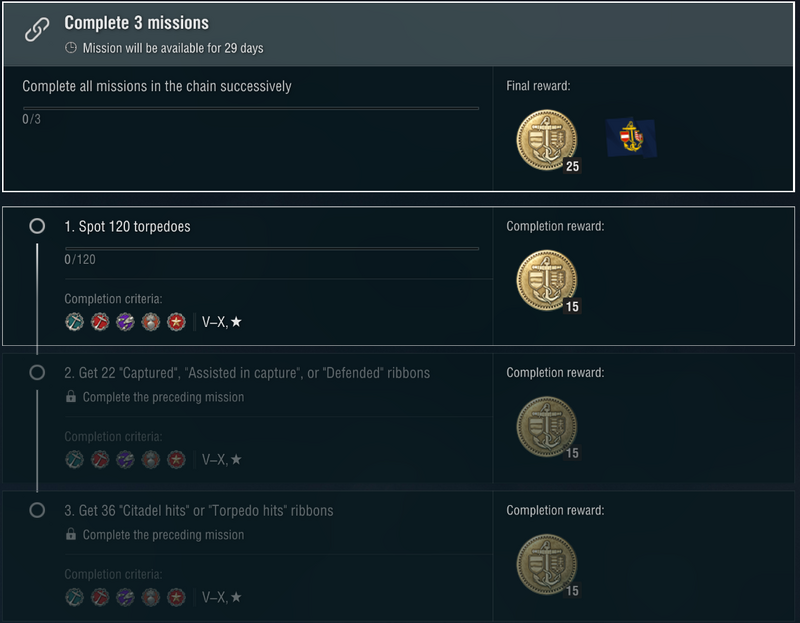
Task: Click the 15-token reward coin for mission 3
Action: coord(546,564)
